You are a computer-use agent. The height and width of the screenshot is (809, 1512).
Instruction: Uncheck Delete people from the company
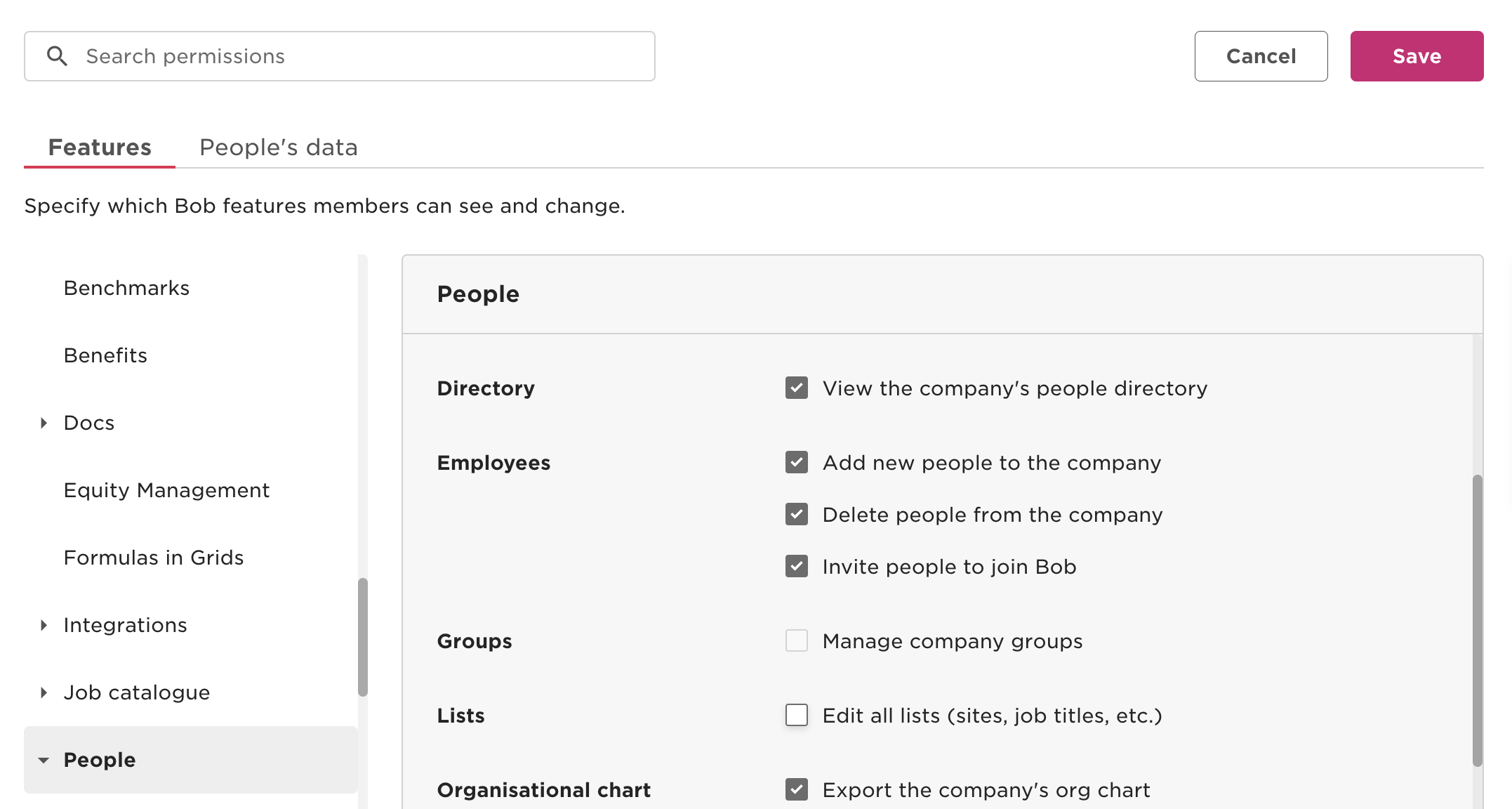tap(797, 514)
